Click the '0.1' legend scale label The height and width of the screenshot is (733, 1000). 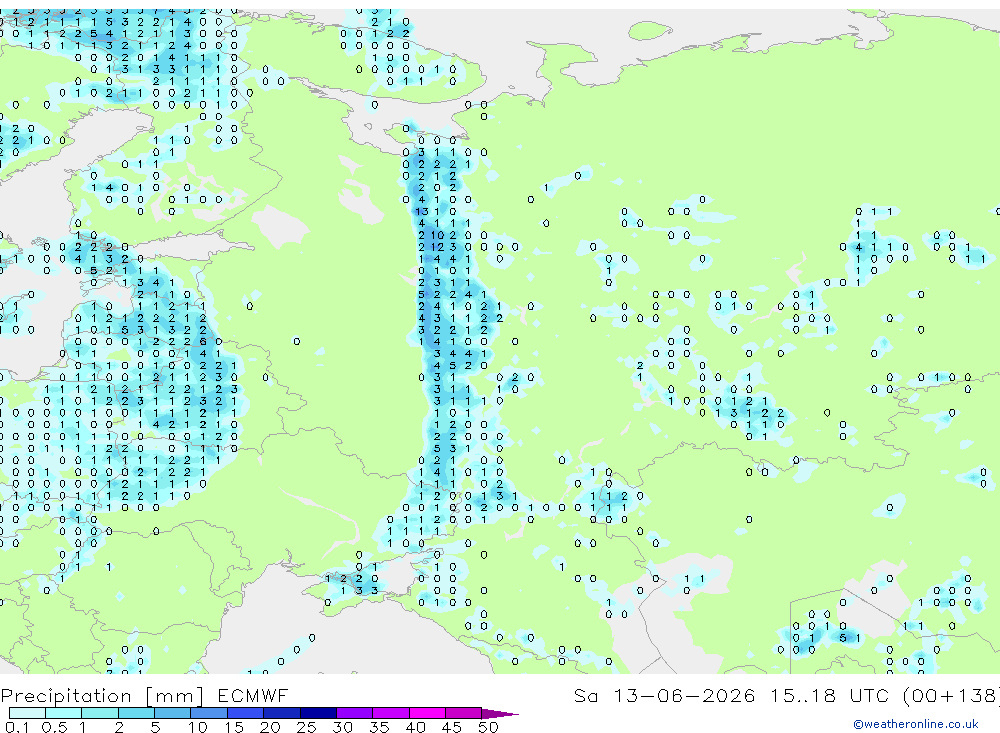(x=17, y=727)
